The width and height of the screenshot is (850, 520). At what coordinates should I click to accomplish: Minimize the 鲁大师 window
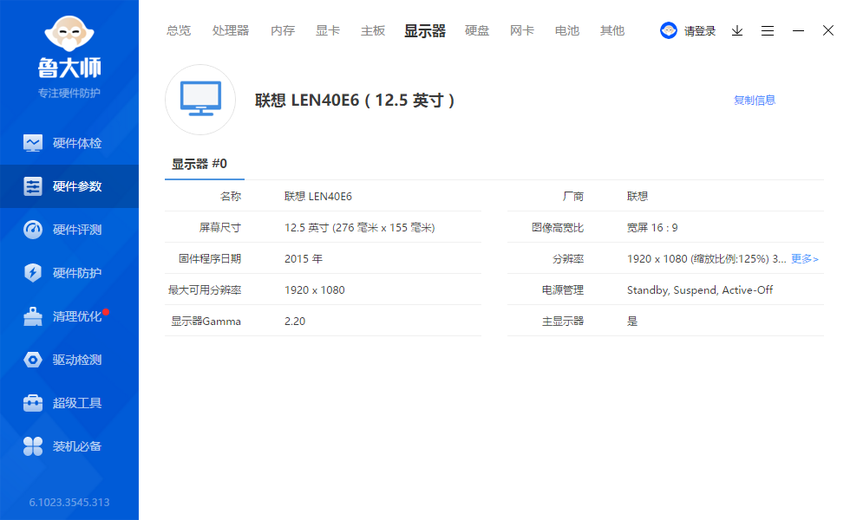click(798, 31)
